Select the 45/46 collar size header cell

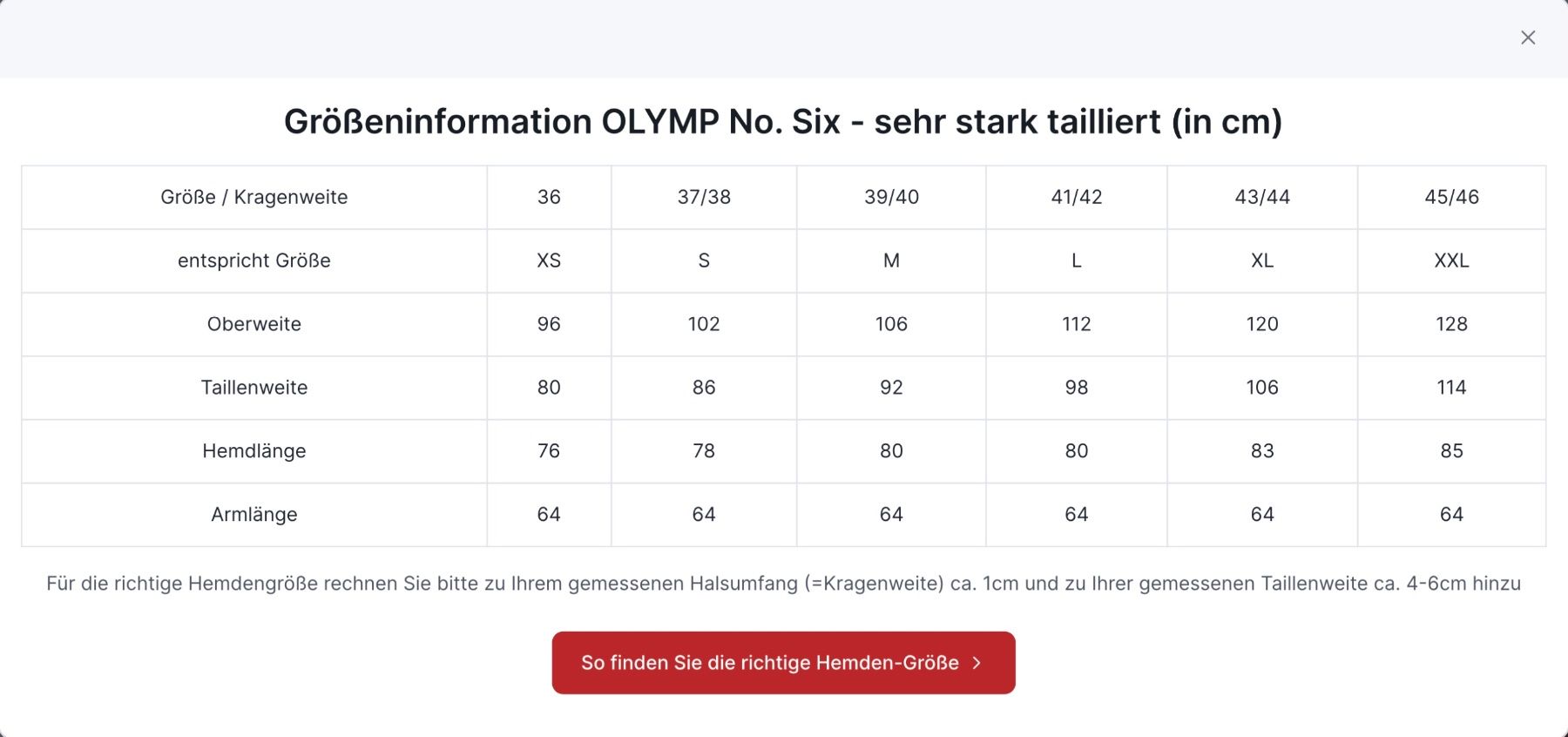[x=1452, y=197]
